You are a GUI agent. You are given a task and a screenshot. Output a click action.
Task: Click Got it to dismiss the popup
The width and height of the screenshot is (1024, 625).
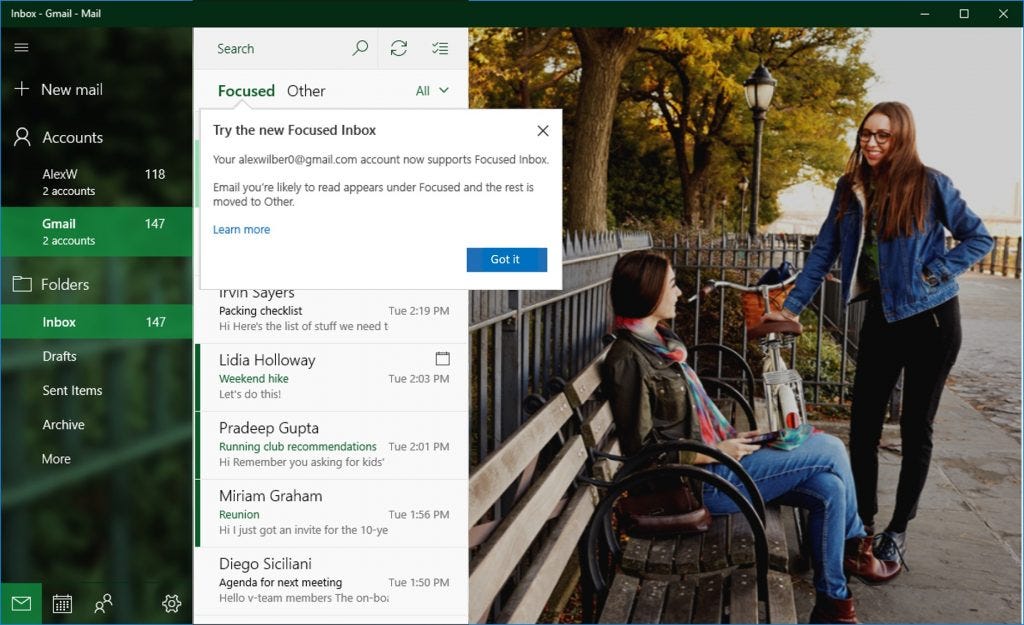[x=506, y=259]
